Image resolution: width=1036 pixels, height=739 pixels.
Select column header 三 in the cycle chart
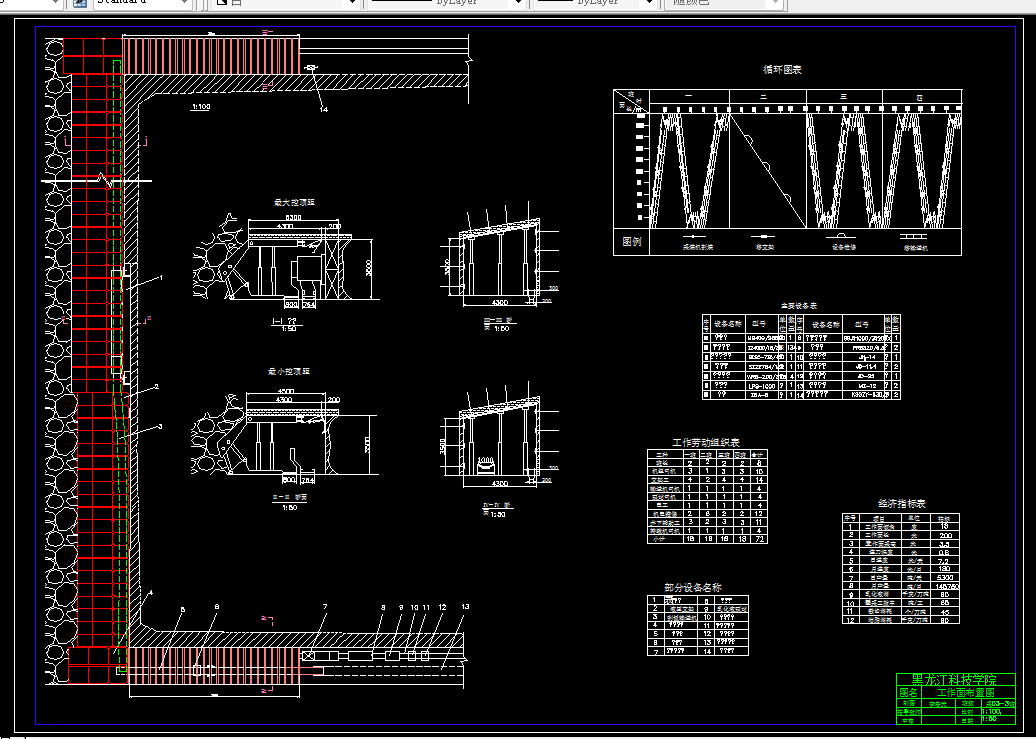click(844, 97)
